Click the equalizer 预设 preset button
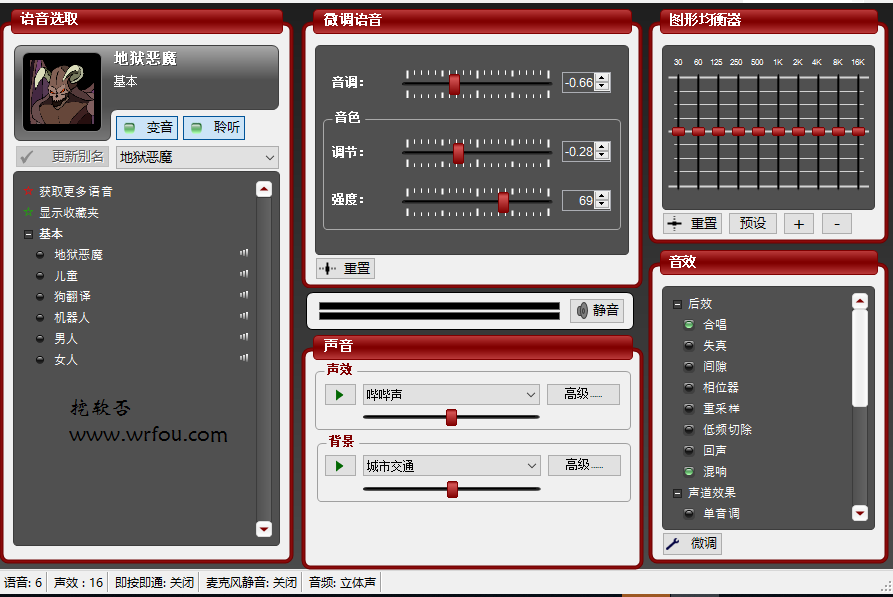Viewport: 893px width, 597px height. (x=753, y=223)
